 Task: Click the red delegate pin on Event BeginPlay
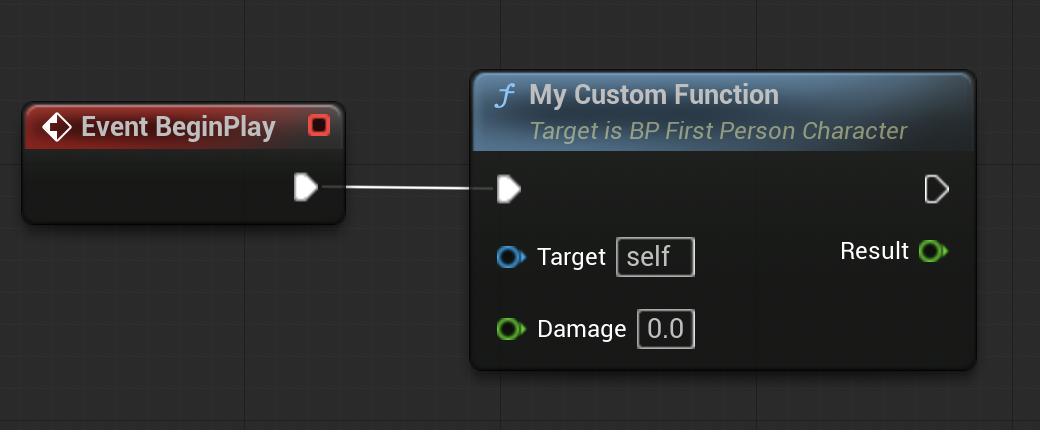click(319, 125)
